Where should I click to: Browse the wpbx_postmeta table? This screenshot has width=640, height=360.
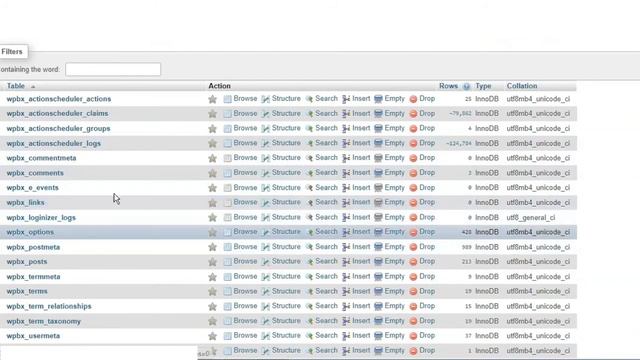pos(245,247)
